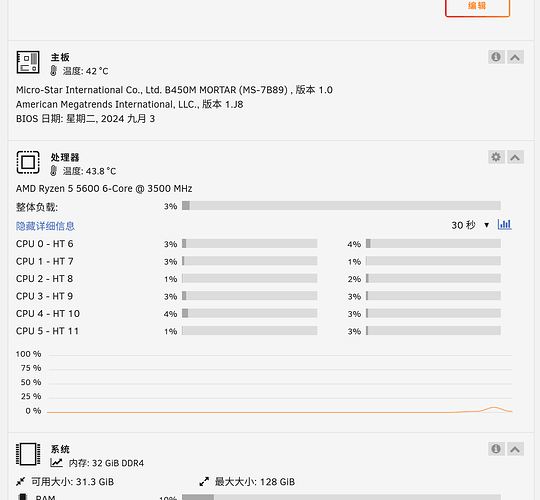Screen dimensions: 540x500
Task: Click 隐藏详细信息 link
Action: pyautogui.click(x=45, y=226)
